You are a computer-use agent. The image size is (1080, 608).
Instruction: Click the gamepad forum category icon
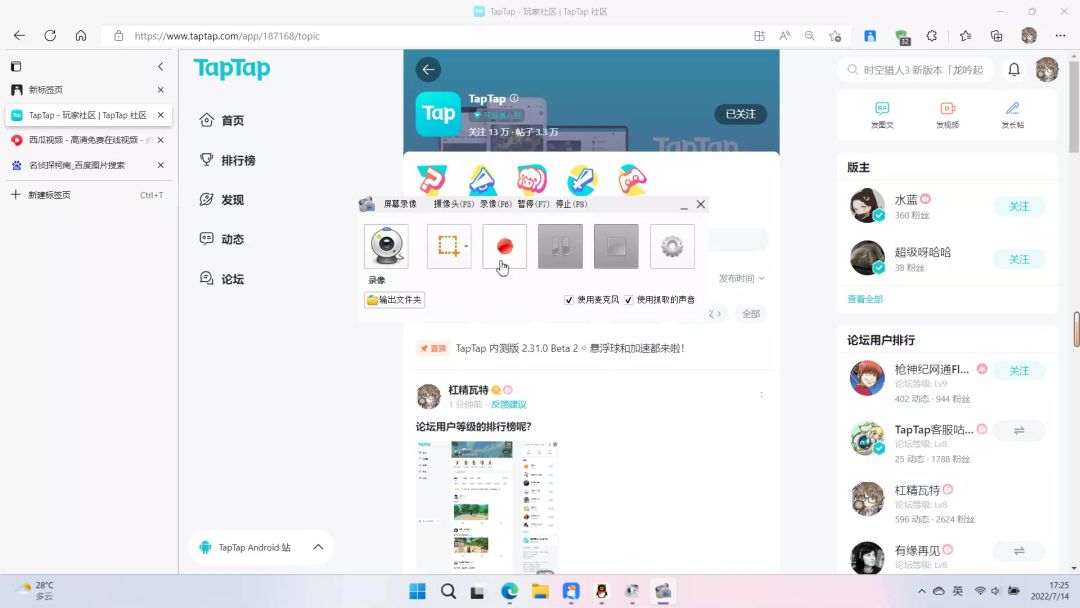[632, 180]
